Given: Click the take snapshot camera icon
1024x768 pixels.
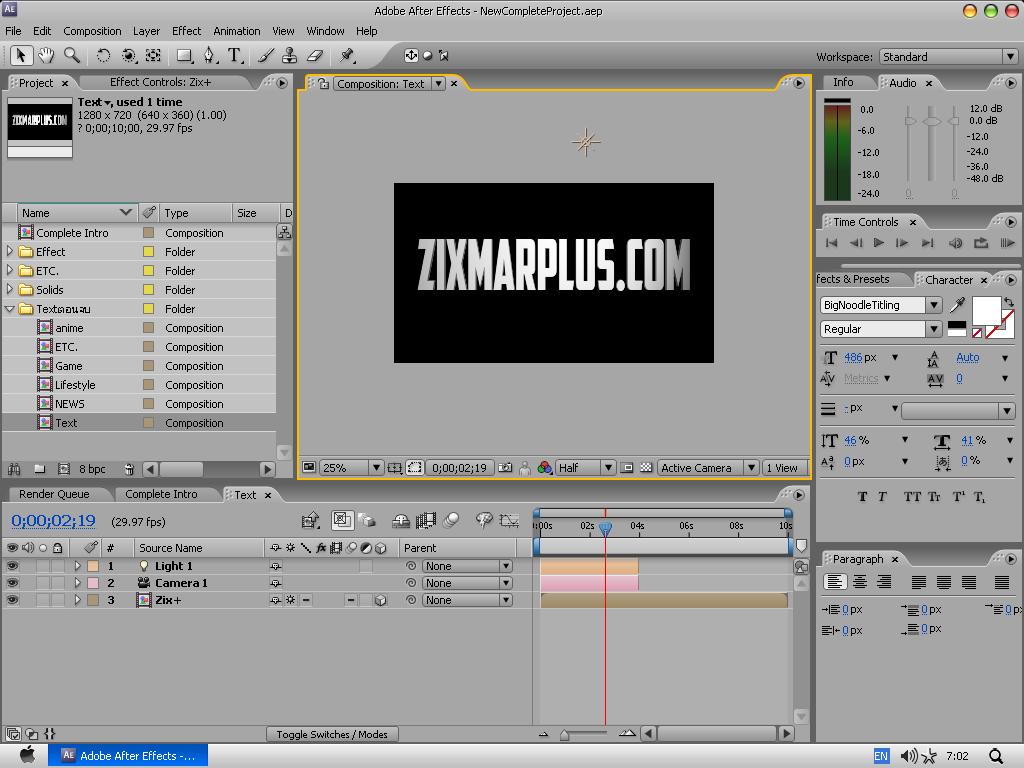Looking at the screenshot, I should point(505,468).
